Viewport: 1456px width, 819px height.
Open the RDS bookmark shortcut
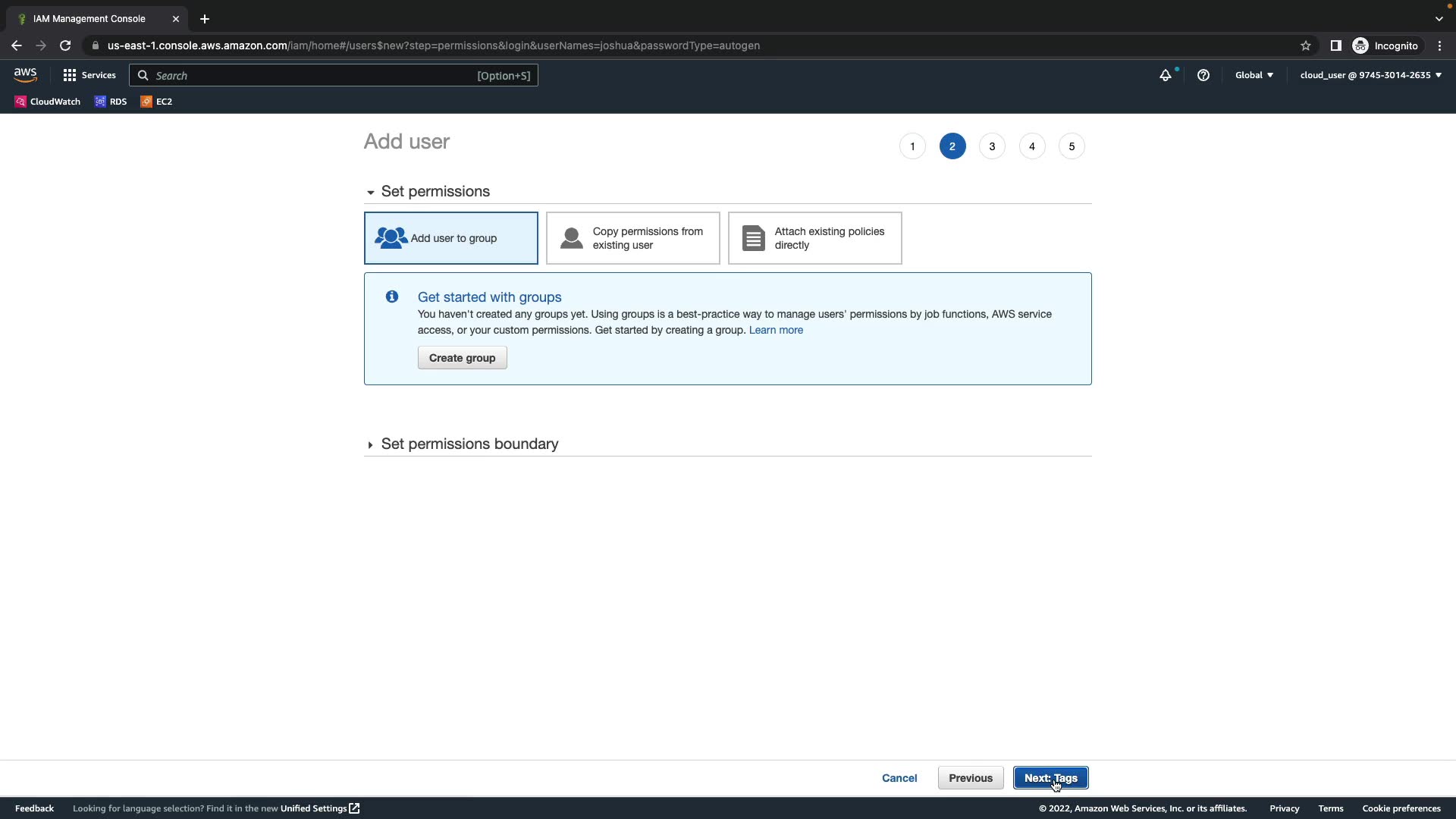point(111,102)
